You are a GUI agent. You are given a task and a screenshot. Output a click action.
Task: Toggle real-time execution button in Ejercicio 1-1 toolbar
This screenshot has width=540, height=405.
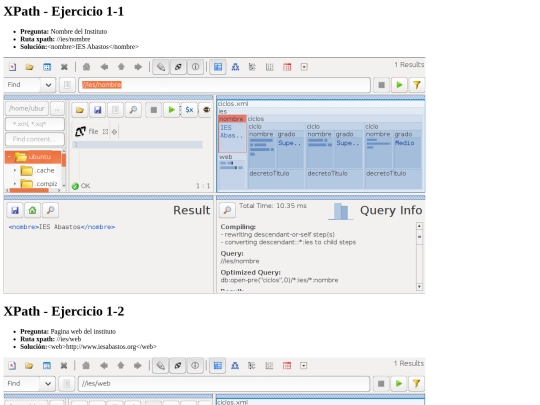(x=178, y=67)
